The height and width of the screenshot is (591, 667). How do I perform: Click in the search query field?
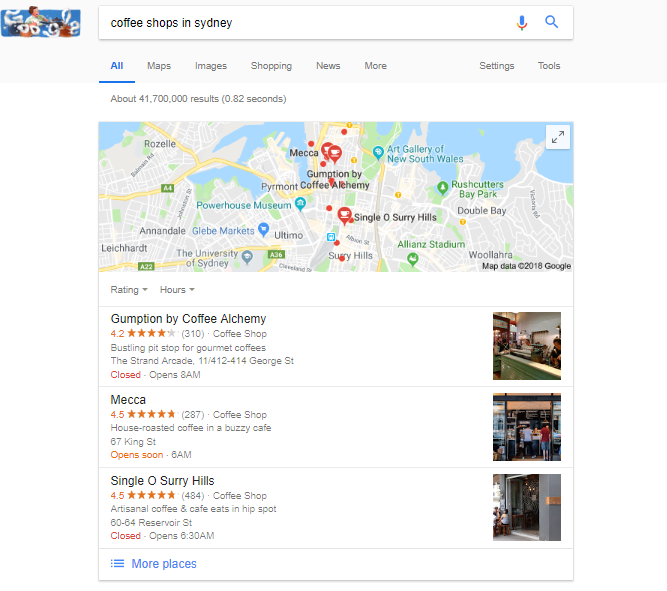[306, 23]
